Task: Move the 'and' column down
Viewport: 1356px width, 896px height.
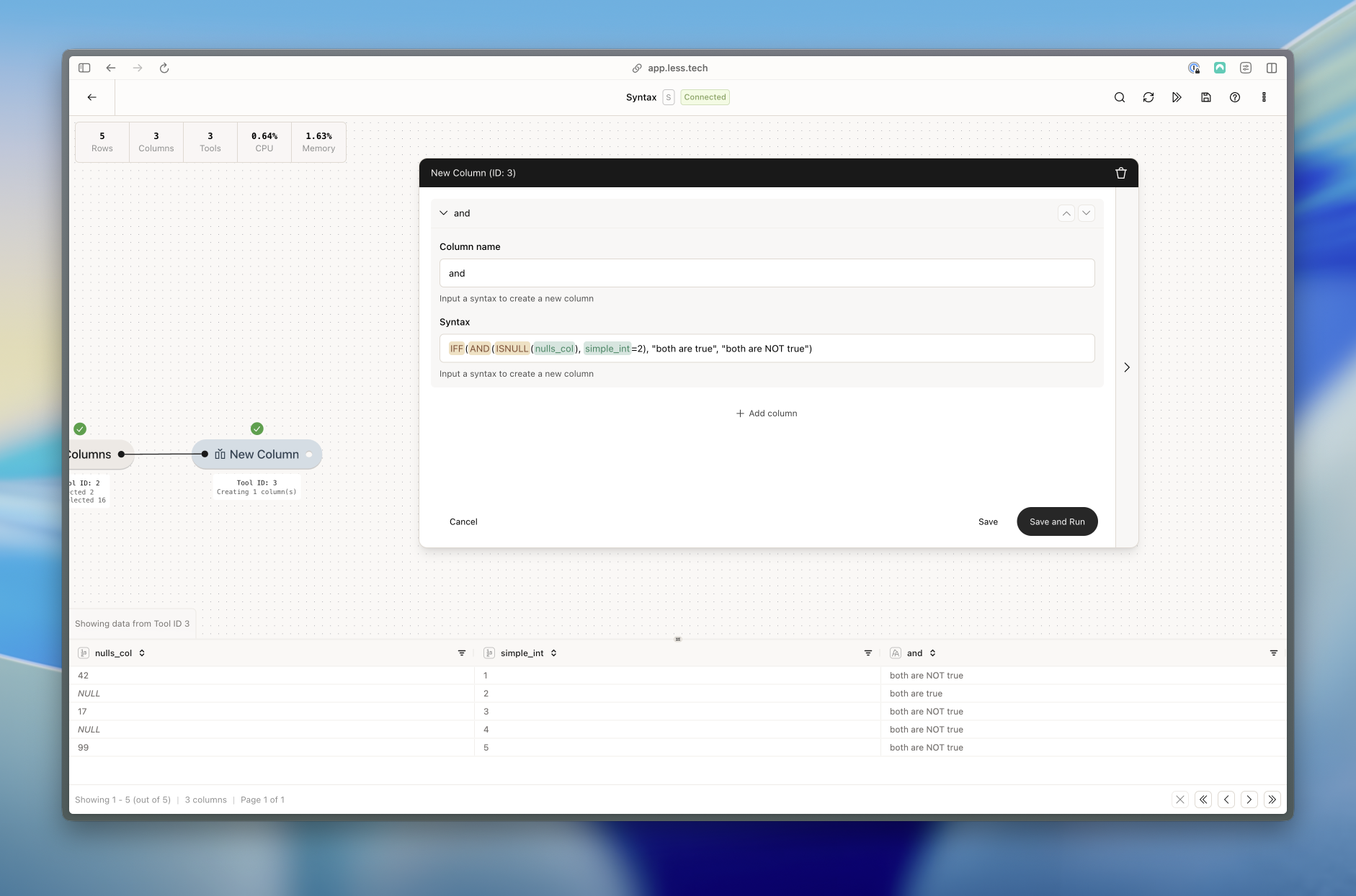Action: 1087,213
